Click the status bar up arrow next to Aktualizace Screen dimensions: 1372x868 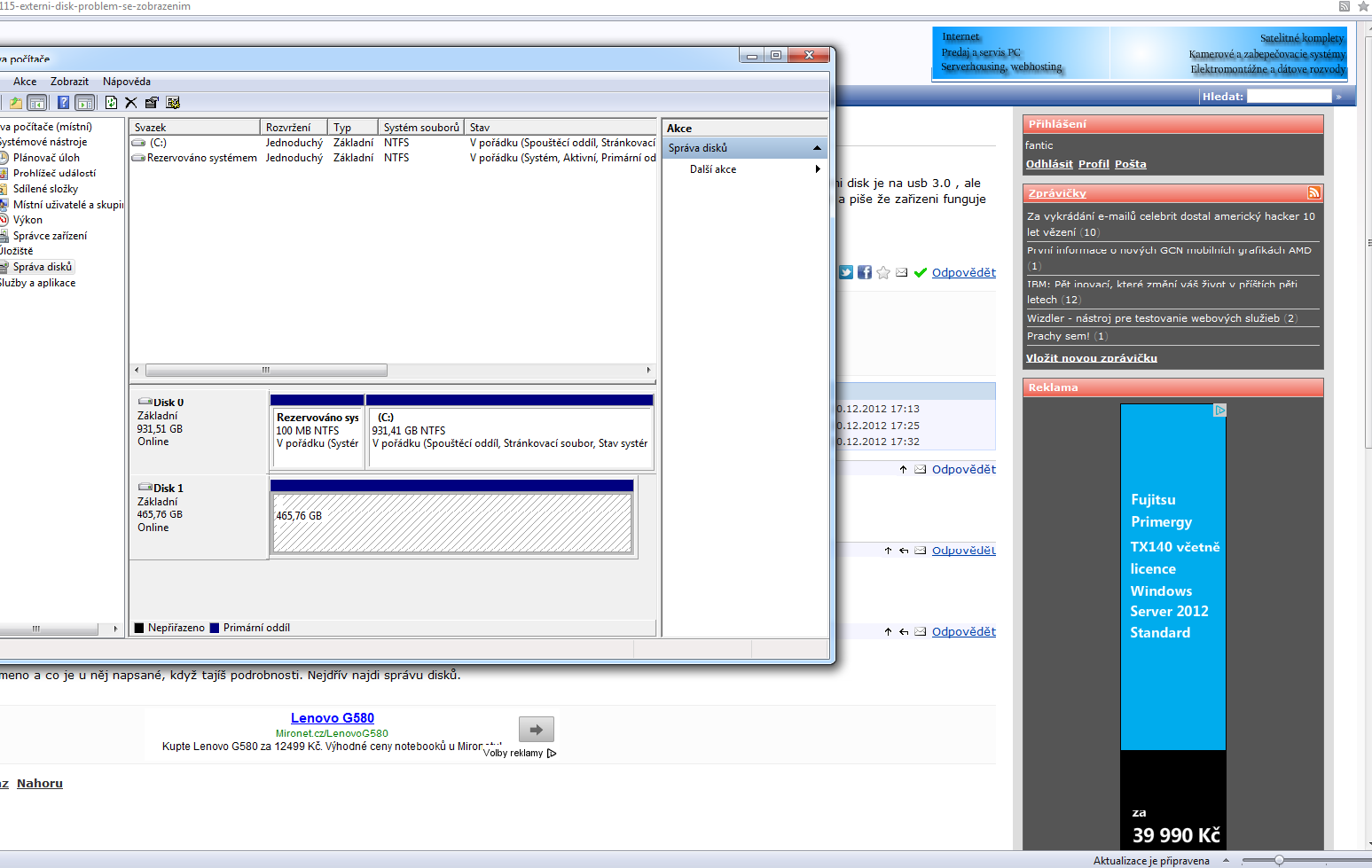click(x=1226, y=860)
